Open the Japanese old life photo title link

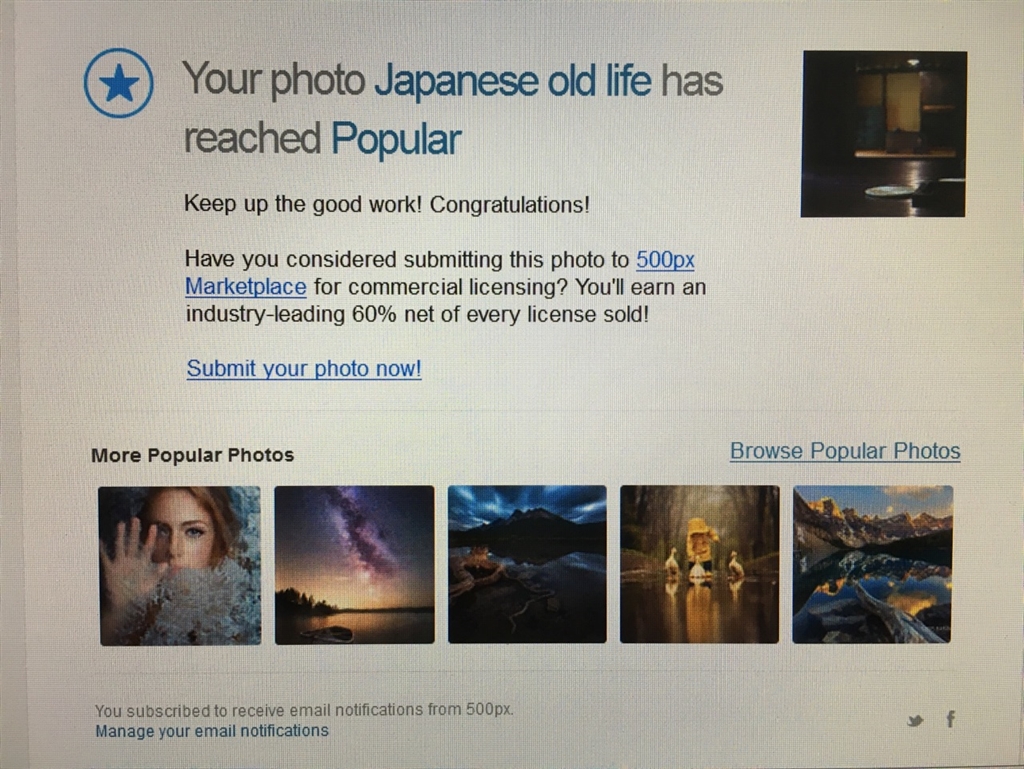(x=513, y=81)
